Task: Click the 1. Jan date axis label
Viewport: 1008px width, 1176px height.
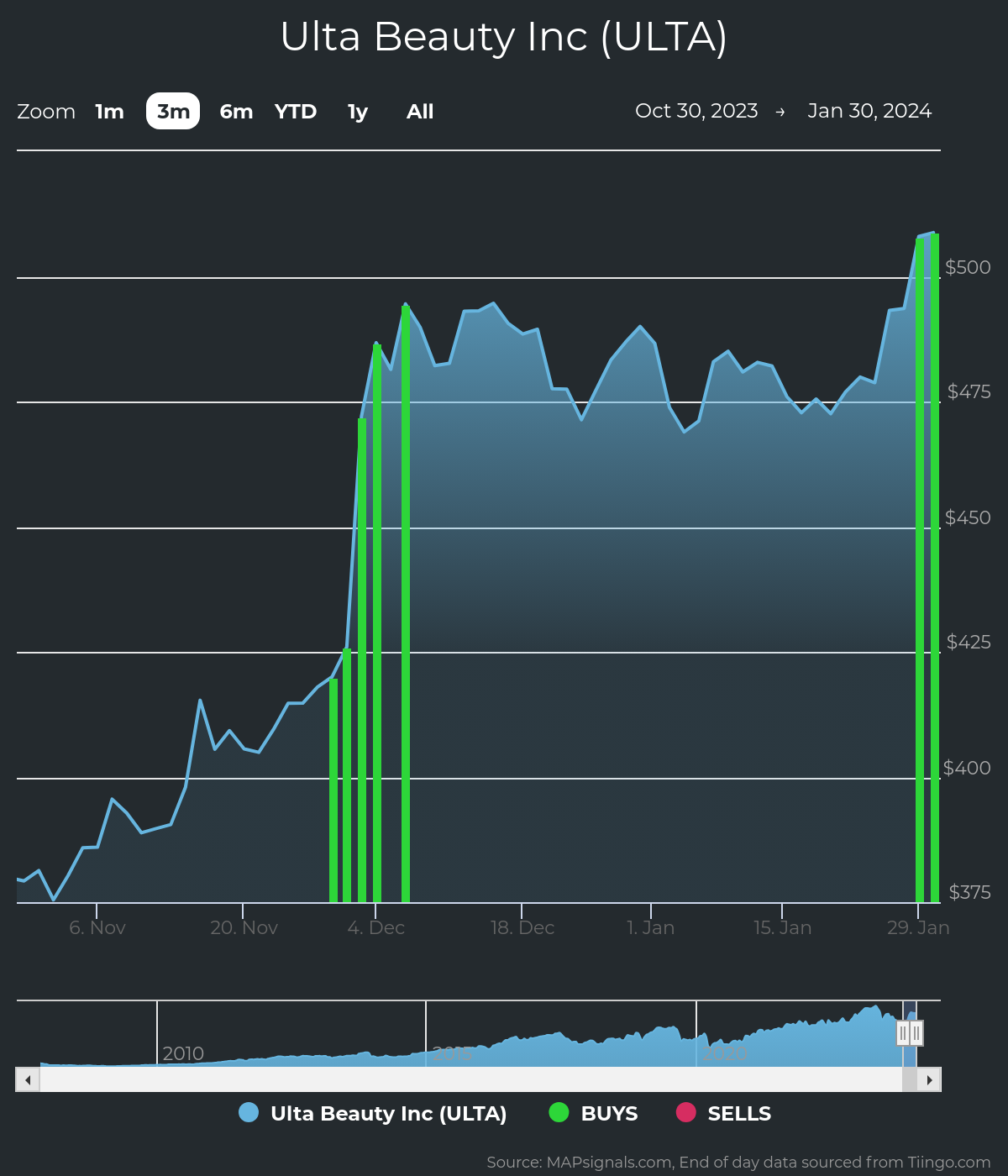Action: click(651, 927)
